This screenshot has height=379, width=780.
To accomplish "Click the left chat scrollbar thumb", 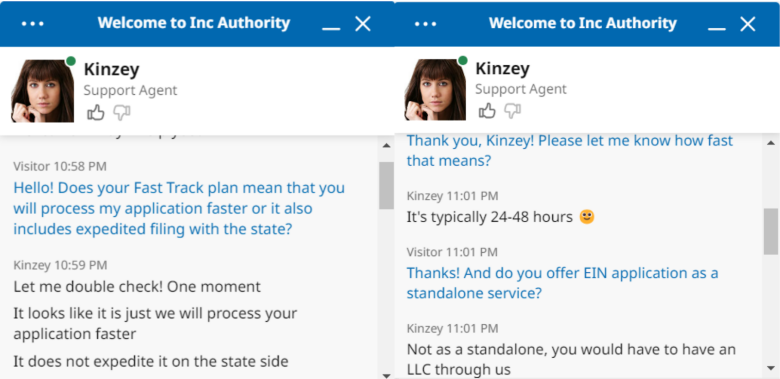I will click(x=387, y=185).
